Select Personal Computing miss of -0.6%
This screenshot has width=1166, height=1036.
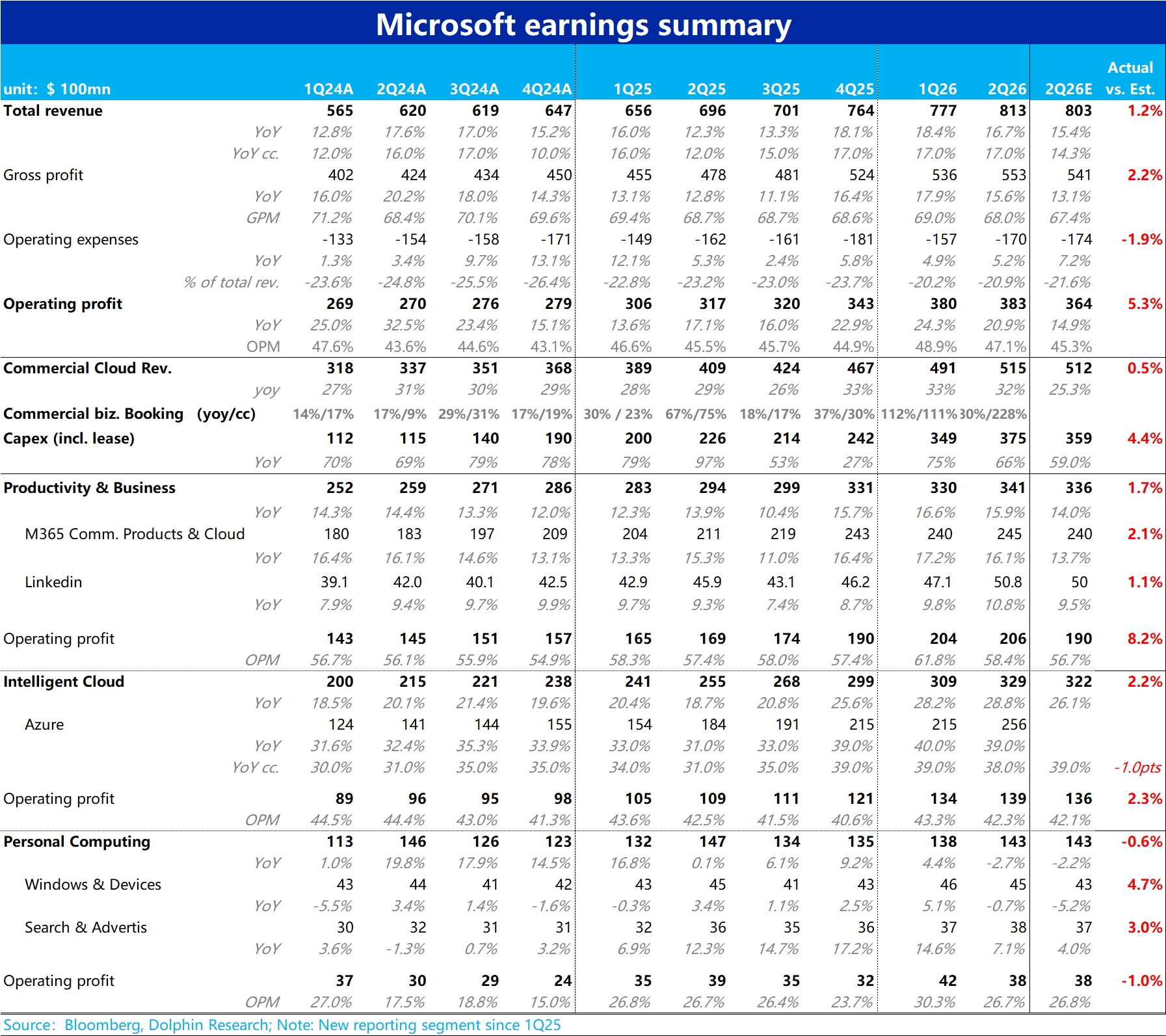tap(1142, 842)
